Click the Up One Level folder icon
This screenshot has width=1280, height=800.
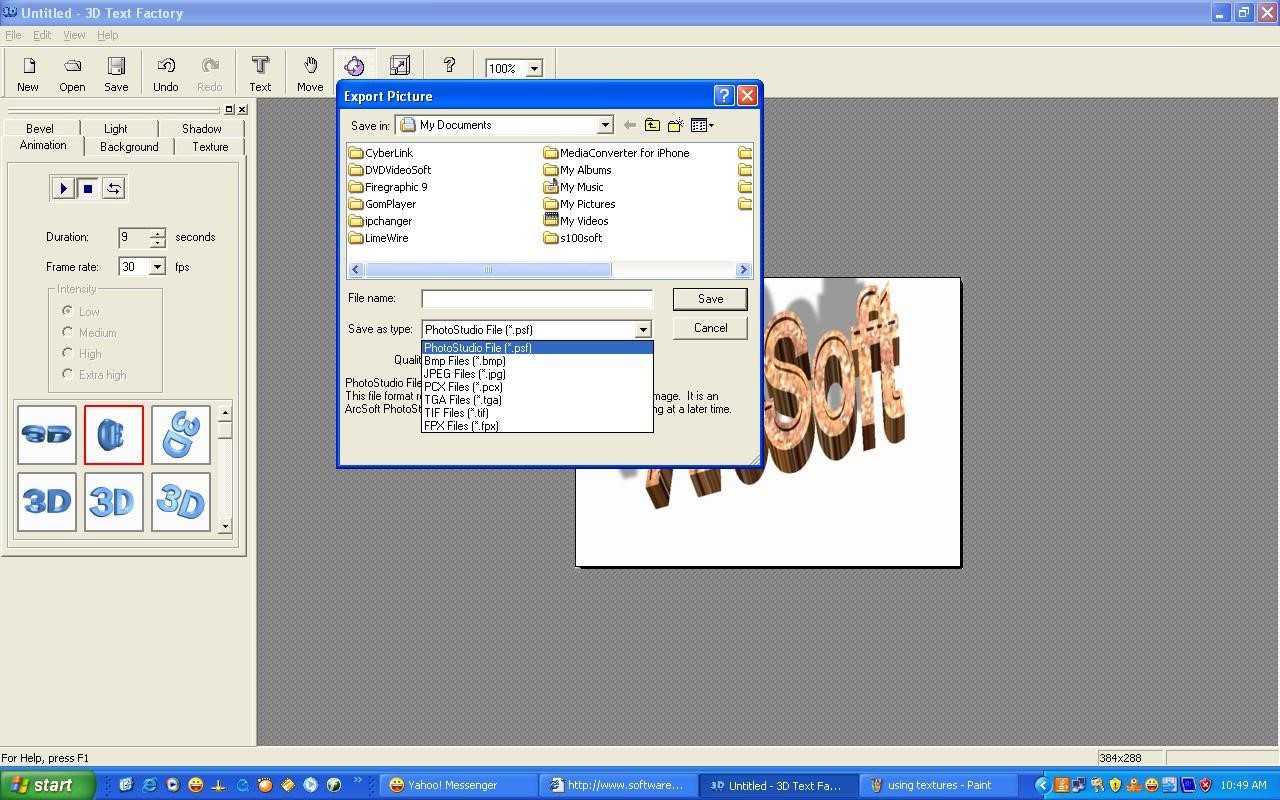click(x=652, y=124)
